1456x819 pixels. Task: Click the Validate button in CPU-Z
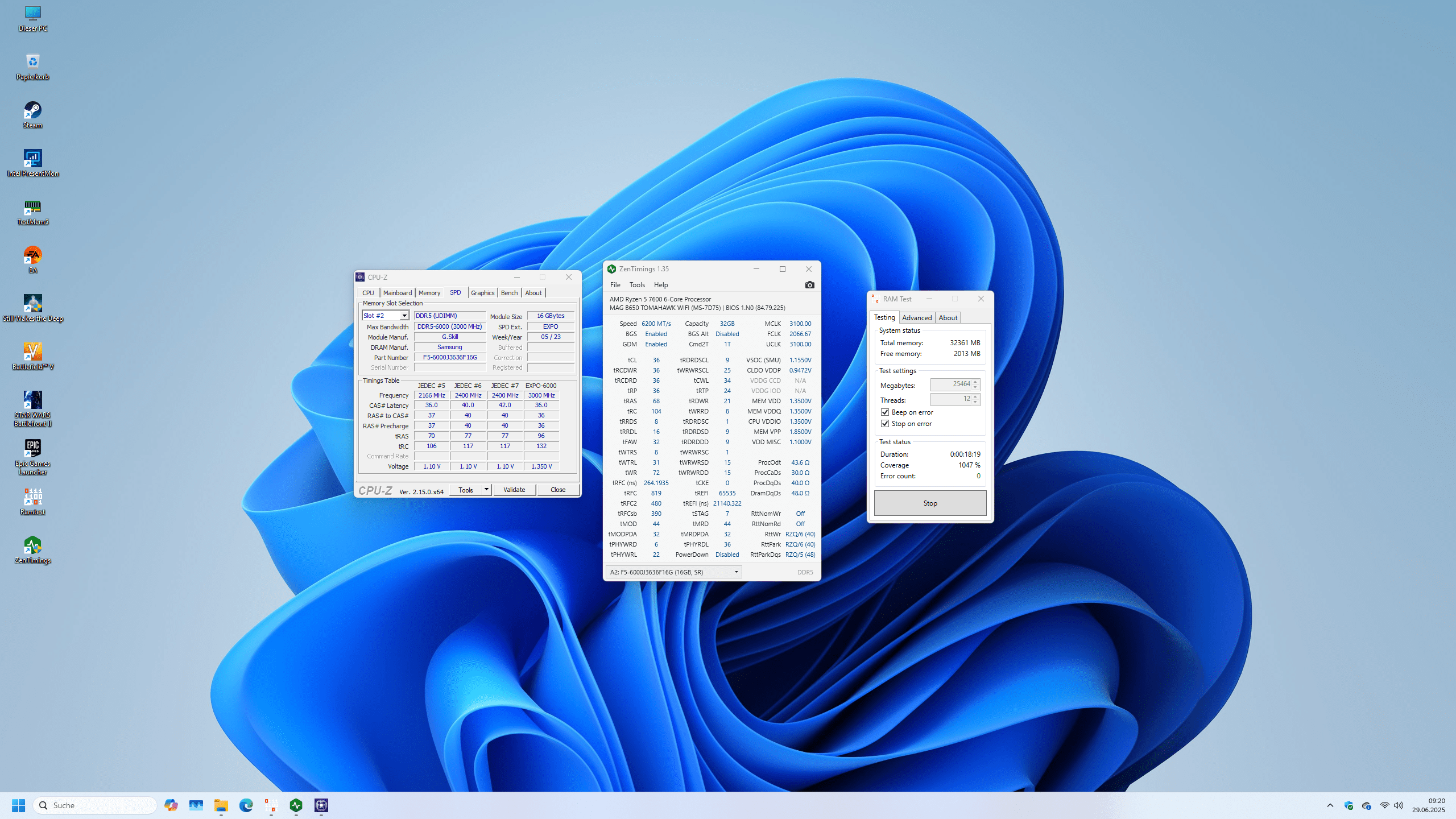pos(514,490)
